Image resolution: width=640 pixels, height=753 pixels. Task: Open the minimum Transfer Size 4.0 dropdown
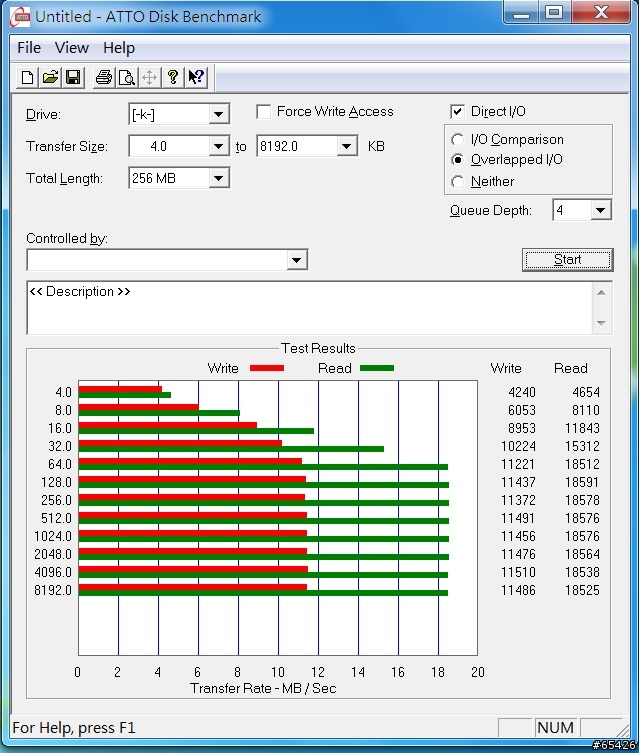click(x=218, y=146)
